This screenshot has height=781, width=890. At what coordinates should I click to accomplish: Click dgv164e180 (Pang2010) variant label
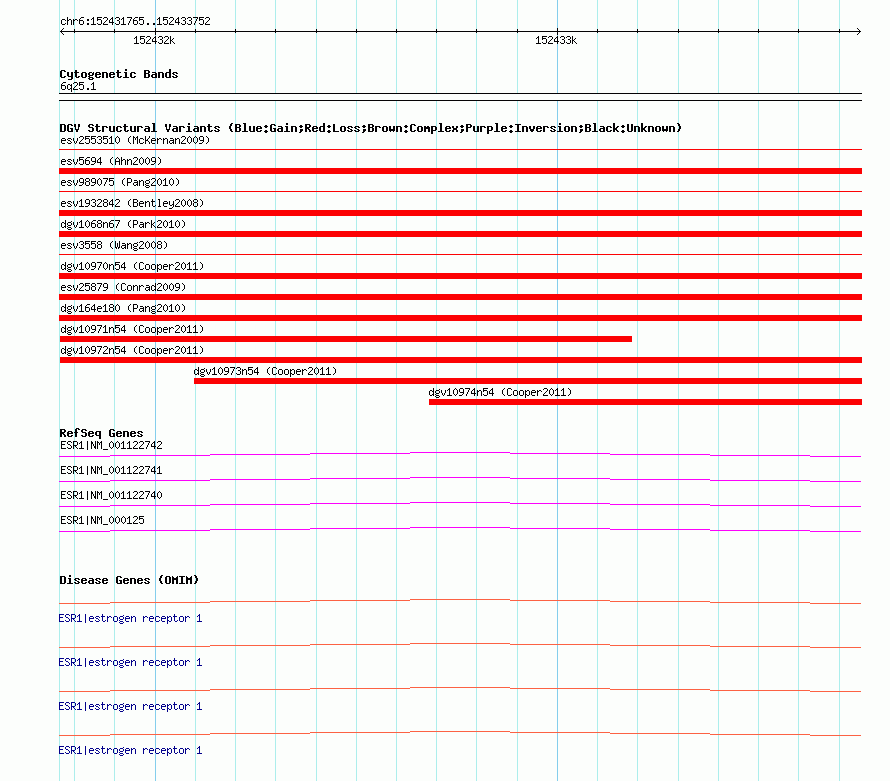pyautogui.click(x=123, y=308)
